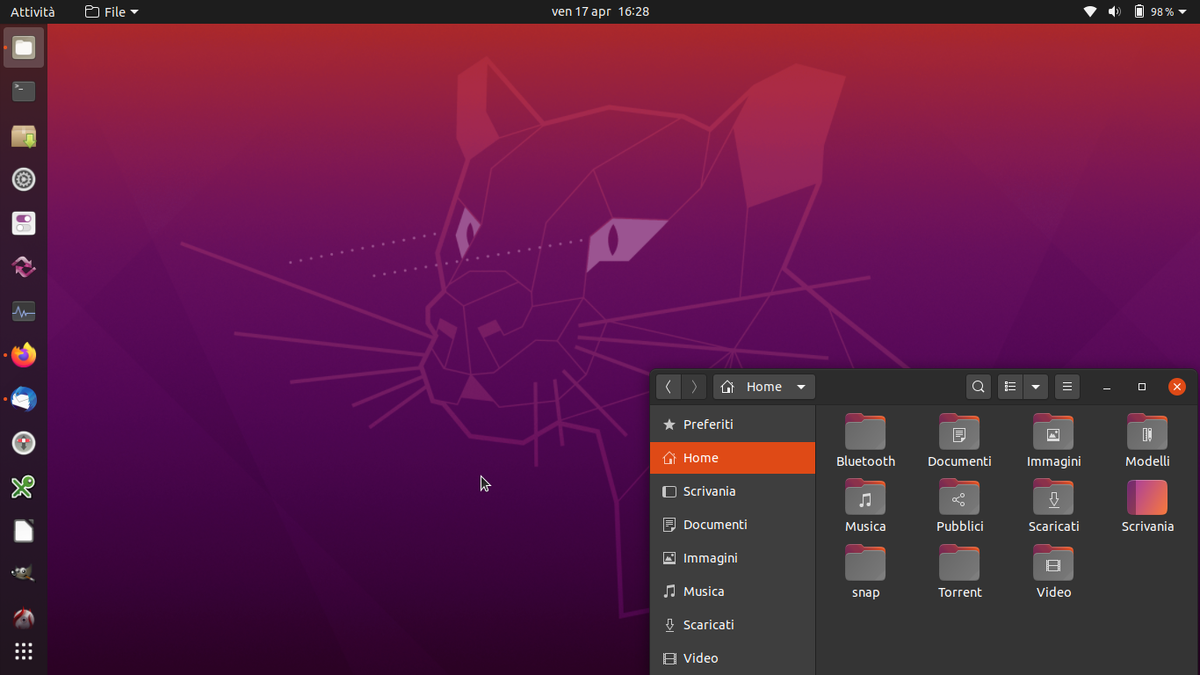Click the Wi-Fi status icon

[x=1090, y=12]
